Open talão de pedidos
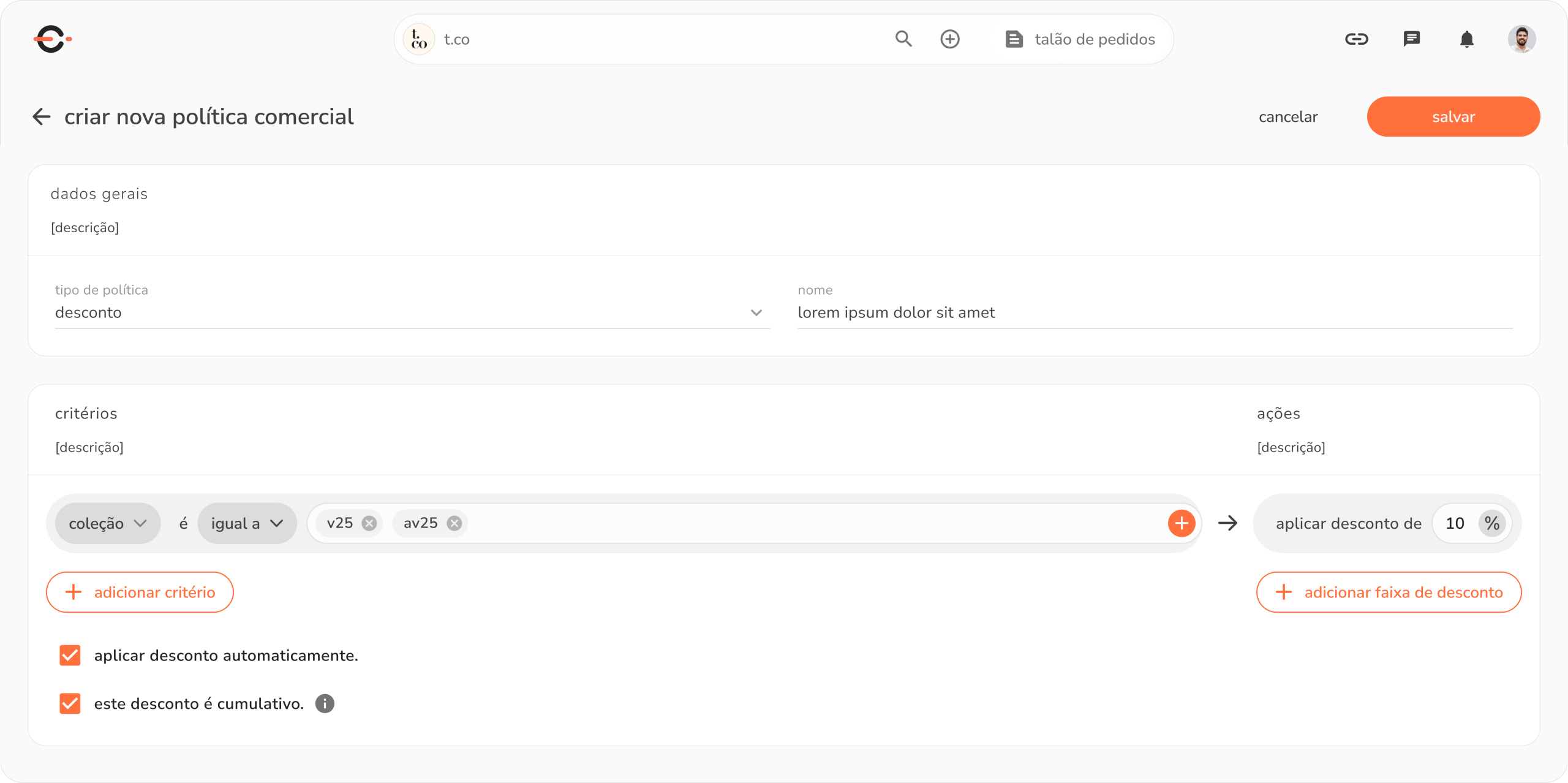 click(x=1081, y=39)
